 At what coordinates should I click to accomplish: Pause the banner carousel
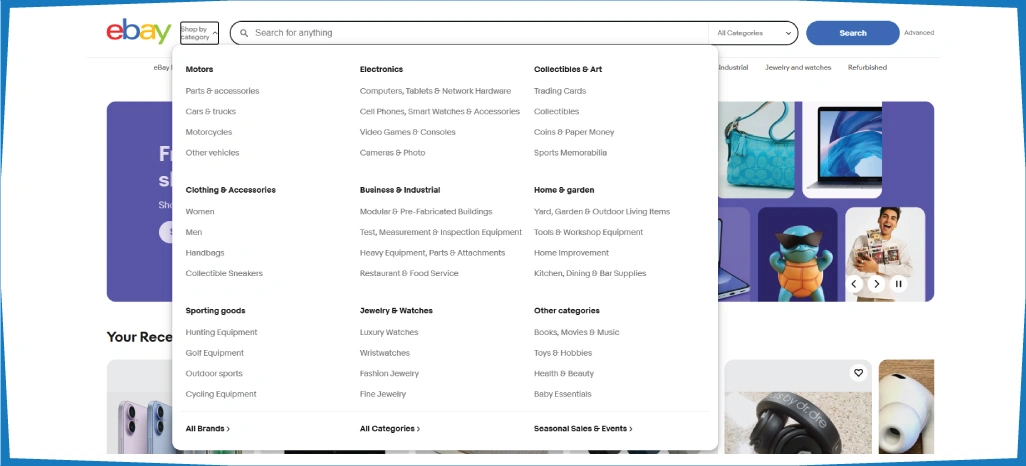click(x=898, y=284)
